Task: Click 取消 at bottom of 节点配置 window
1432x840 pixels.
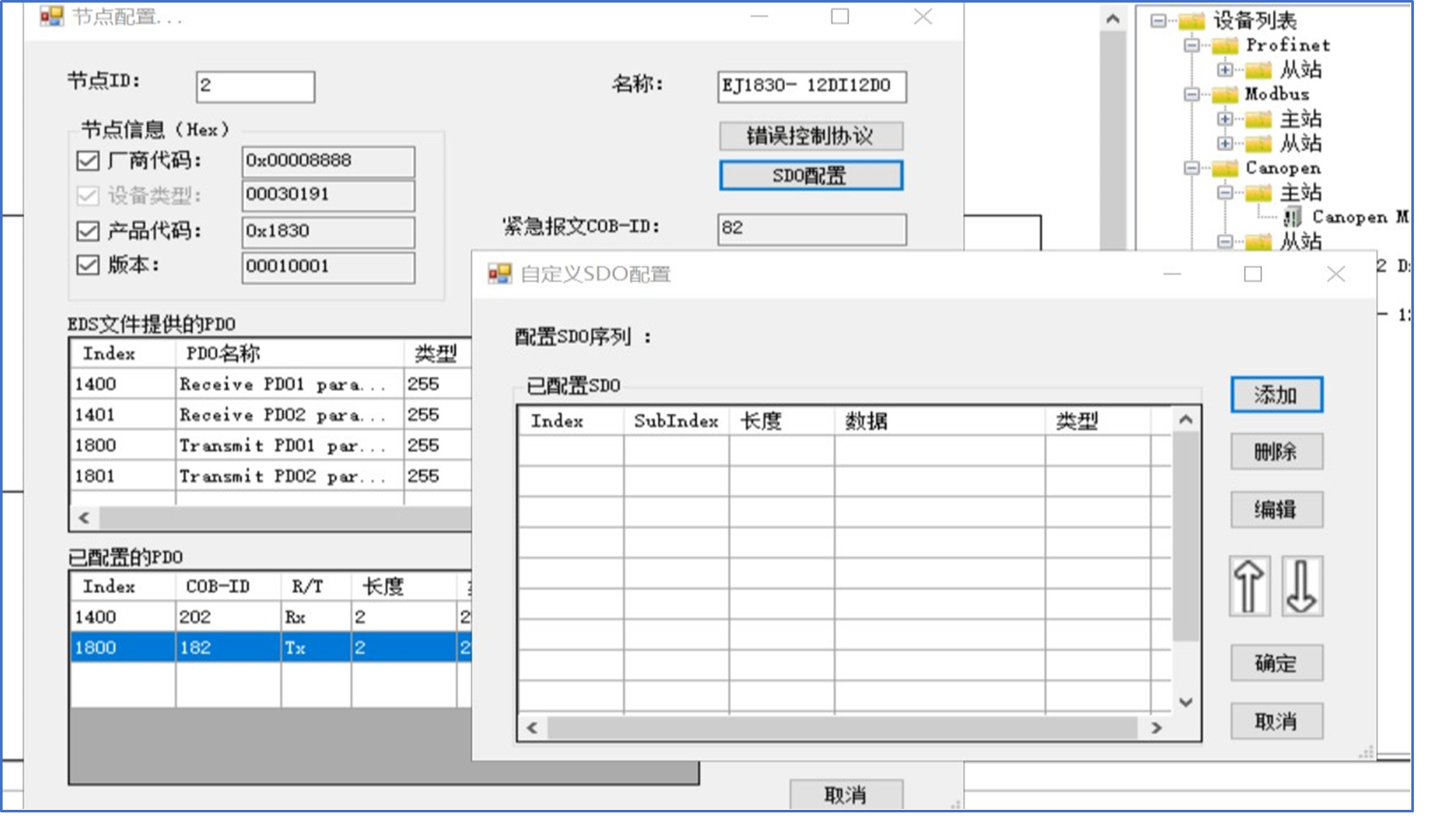Action: (846, 794)
